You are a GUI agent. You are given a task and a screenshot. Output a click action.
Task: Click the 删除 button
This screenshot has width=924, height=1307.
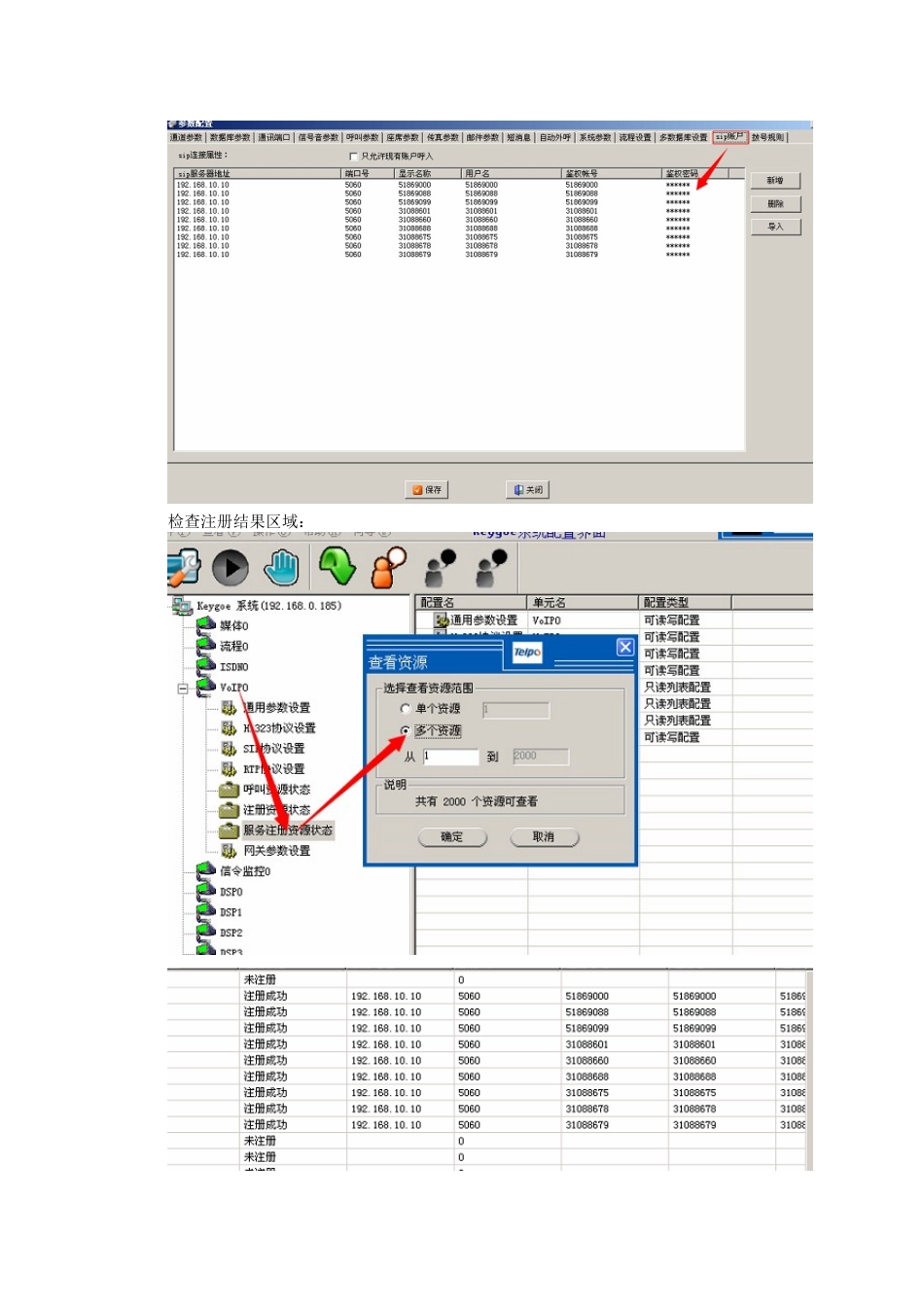[x=775, y=203]
